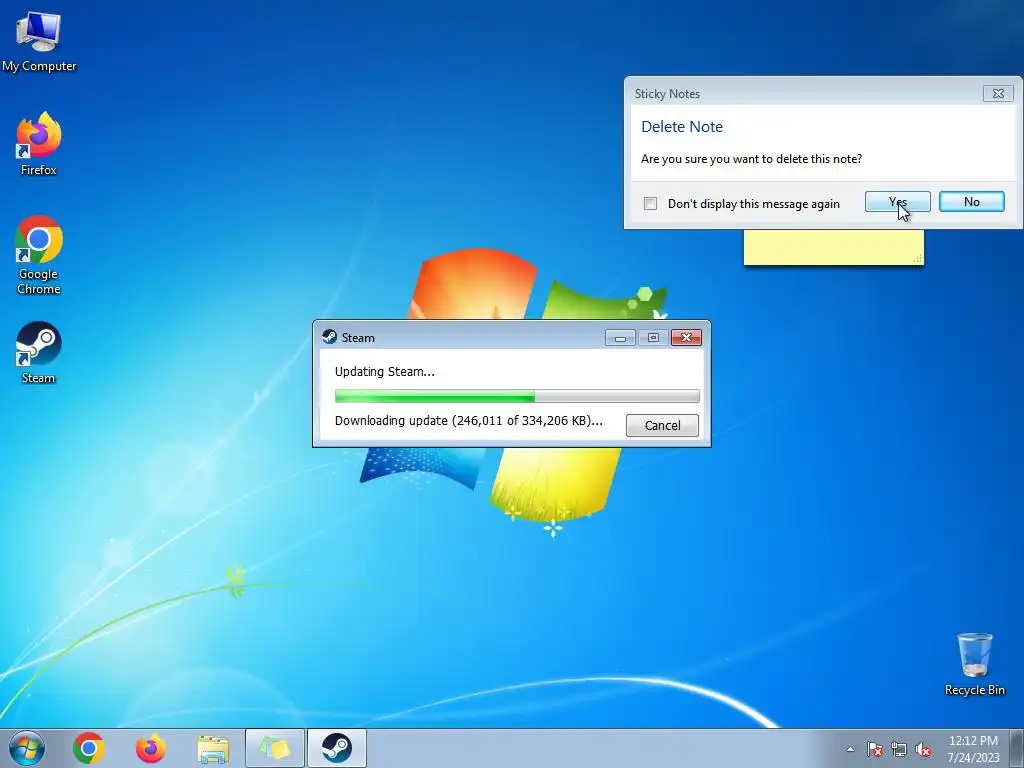Open the Windows Start menu orb
This screenshot has height=768, width=1024.
click(27, 748)
